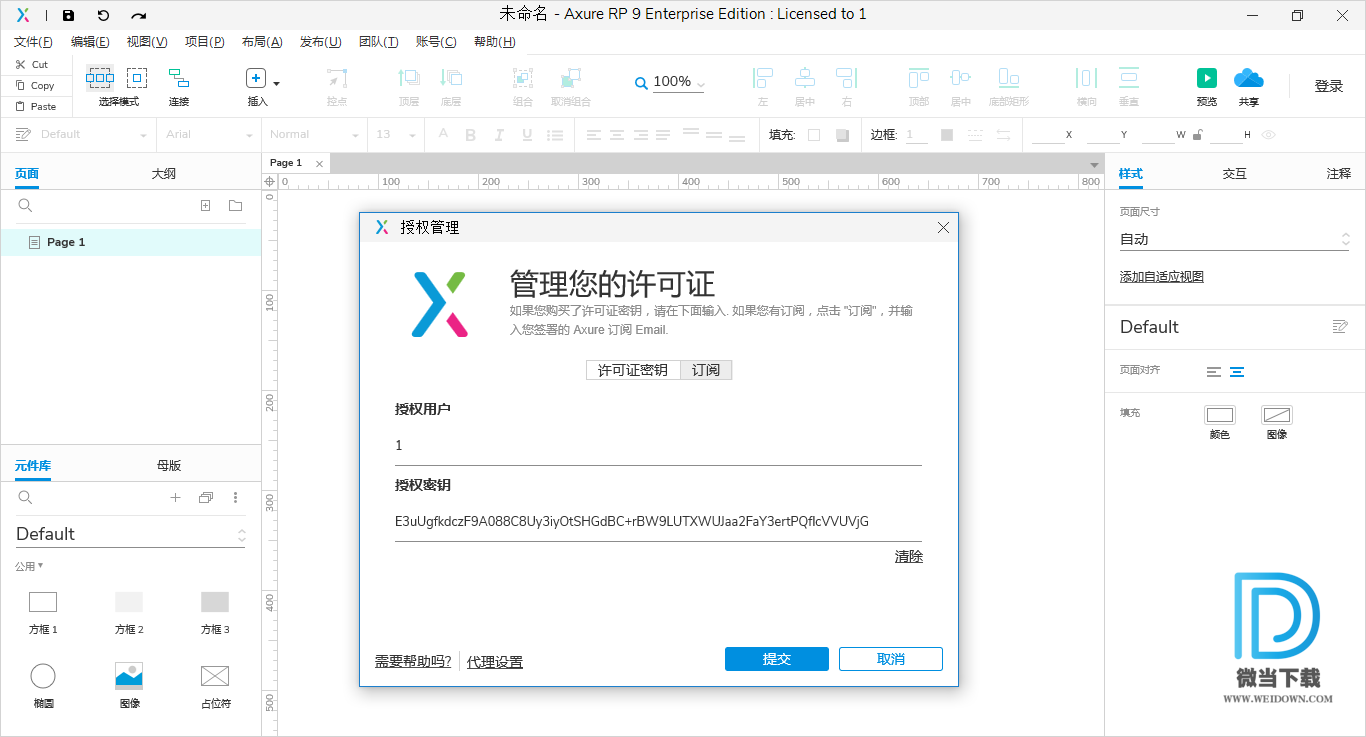
Task: Open the 自动 page size dropdown
Action: click(1234, 239)
